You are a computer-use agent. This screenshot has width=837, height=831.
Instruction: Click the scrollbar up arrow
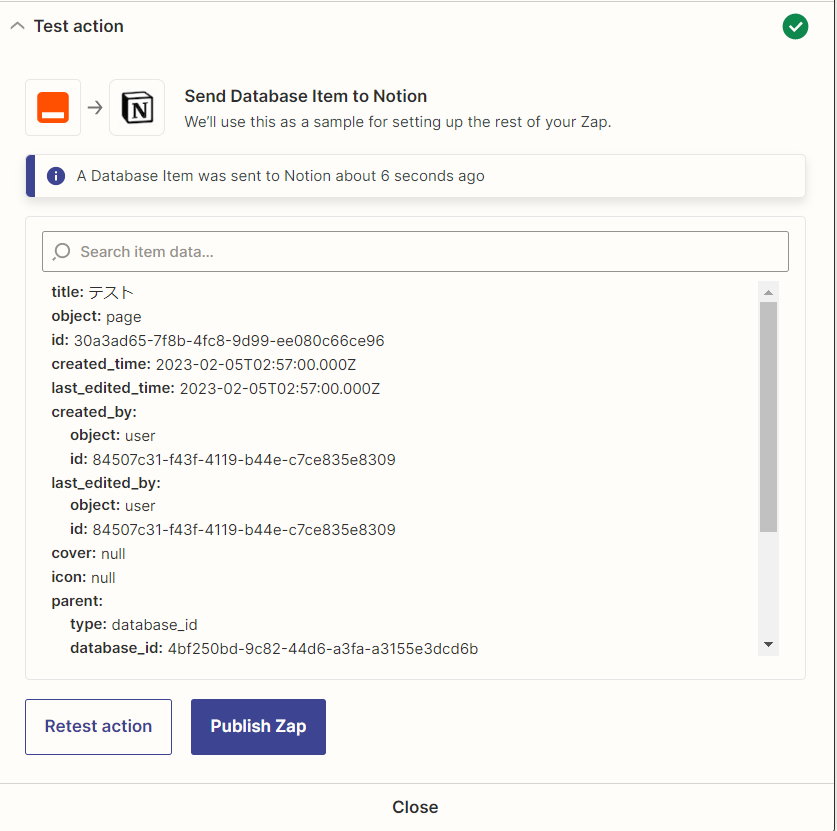coord(768,292)
